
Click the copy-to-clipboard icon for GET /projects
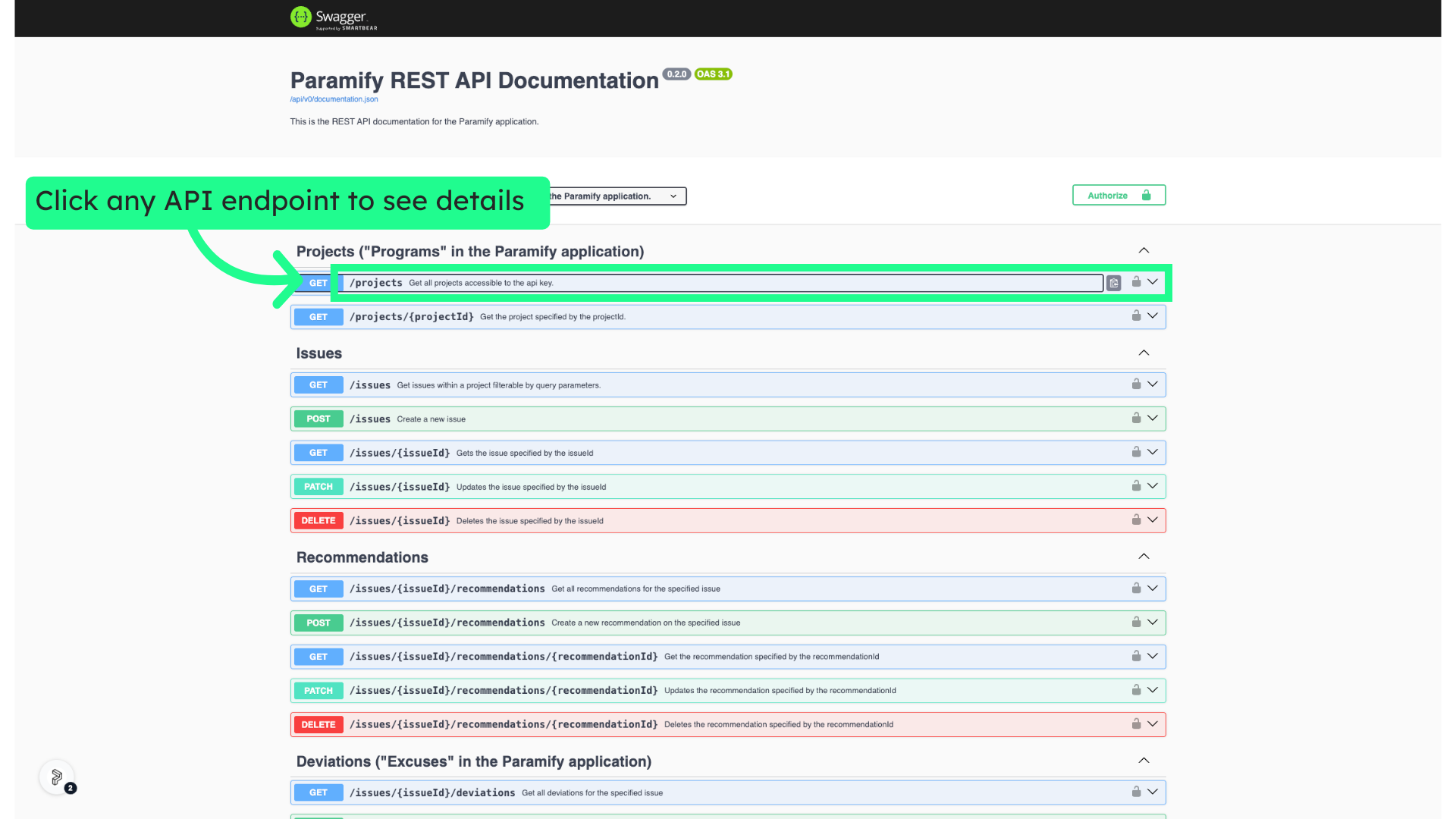[x=1114, y=283]
